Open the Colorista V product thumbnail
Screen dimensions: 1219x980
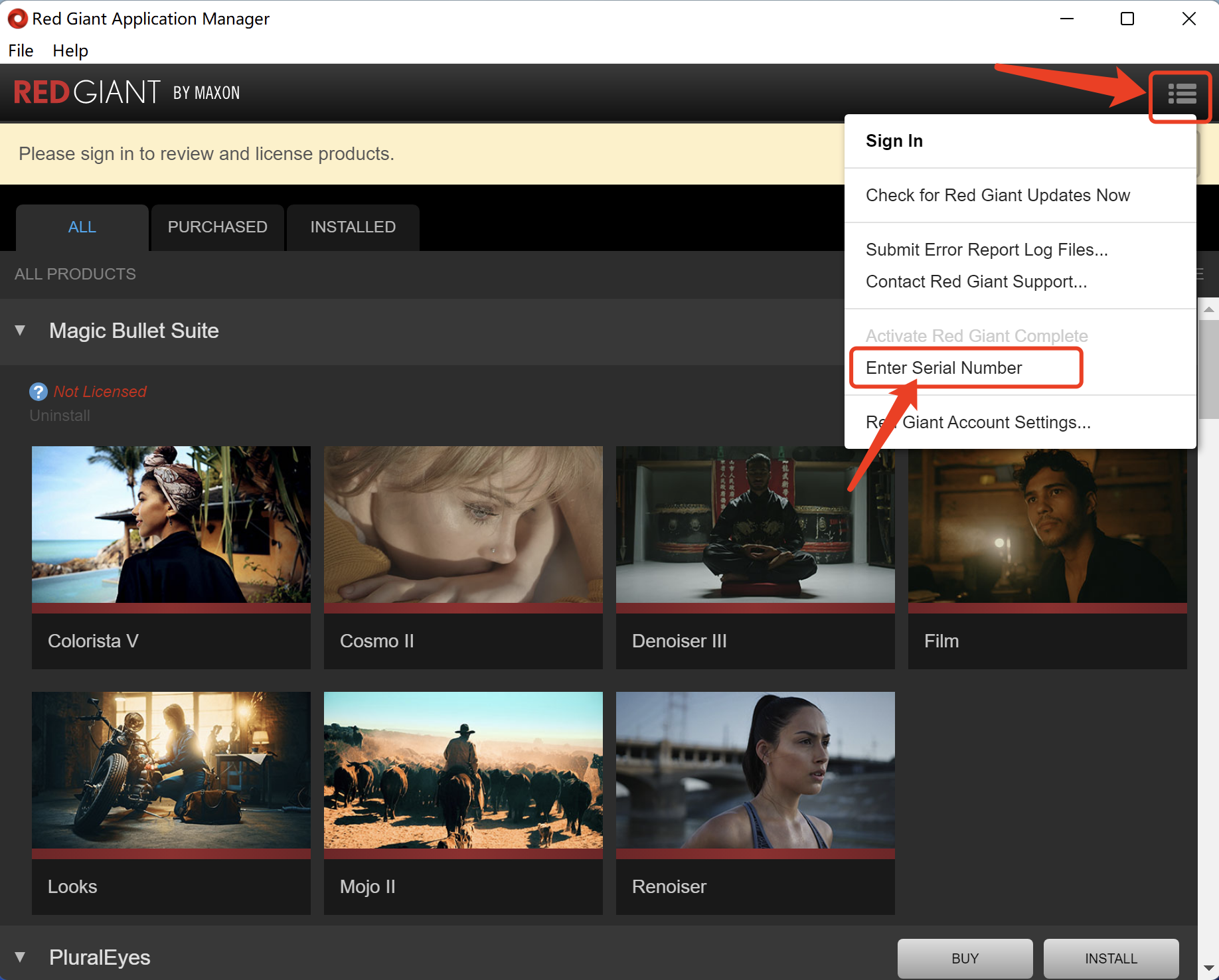coord(171,525)
